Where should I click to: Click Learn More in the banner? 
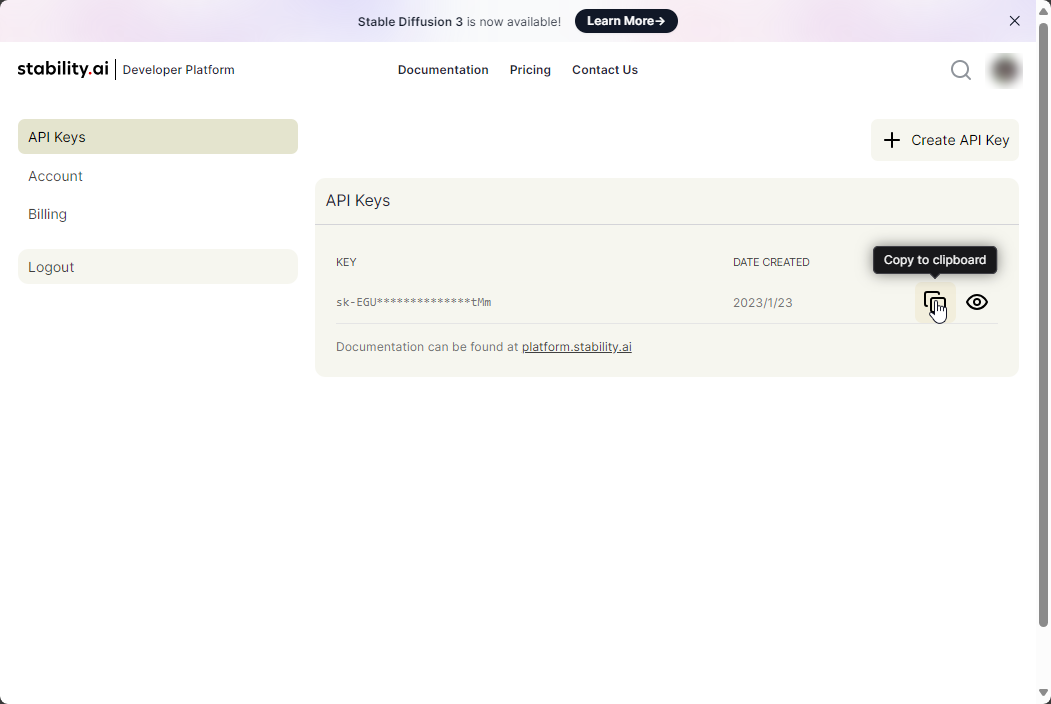click(626, 21)
